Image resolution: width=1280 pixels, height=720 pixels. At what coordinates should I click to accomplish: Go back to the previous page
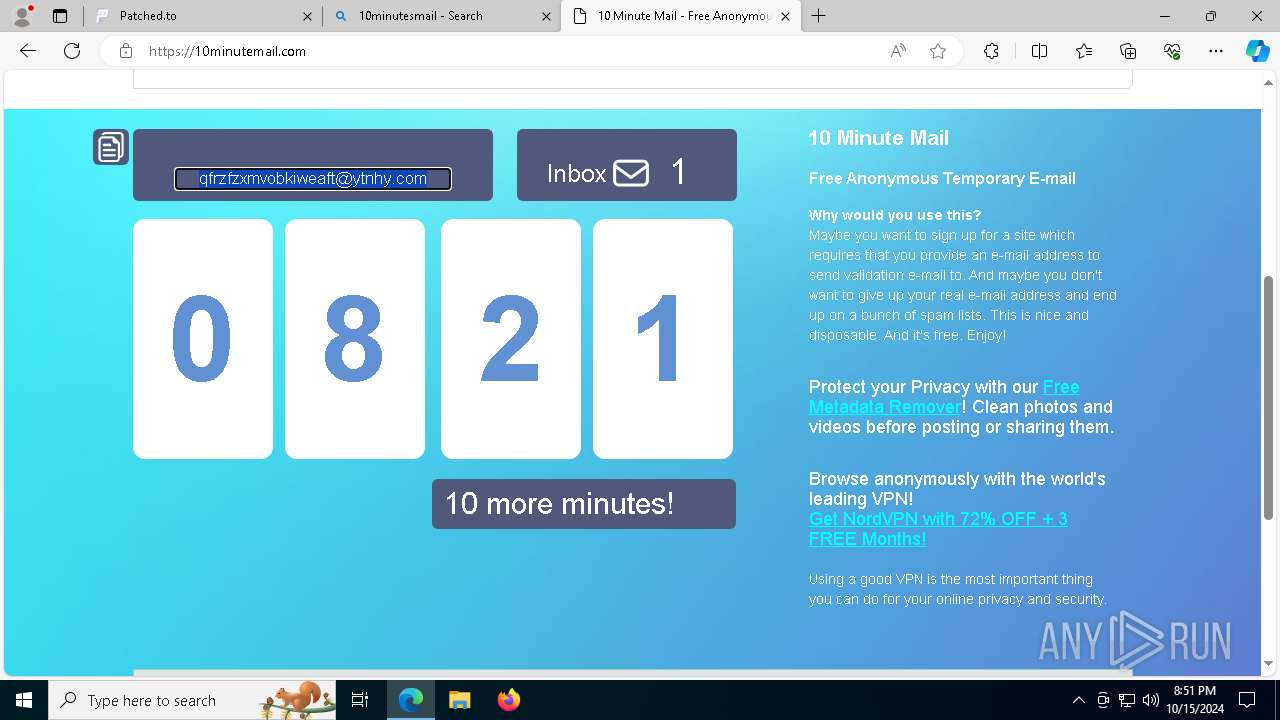click(28, 51)
